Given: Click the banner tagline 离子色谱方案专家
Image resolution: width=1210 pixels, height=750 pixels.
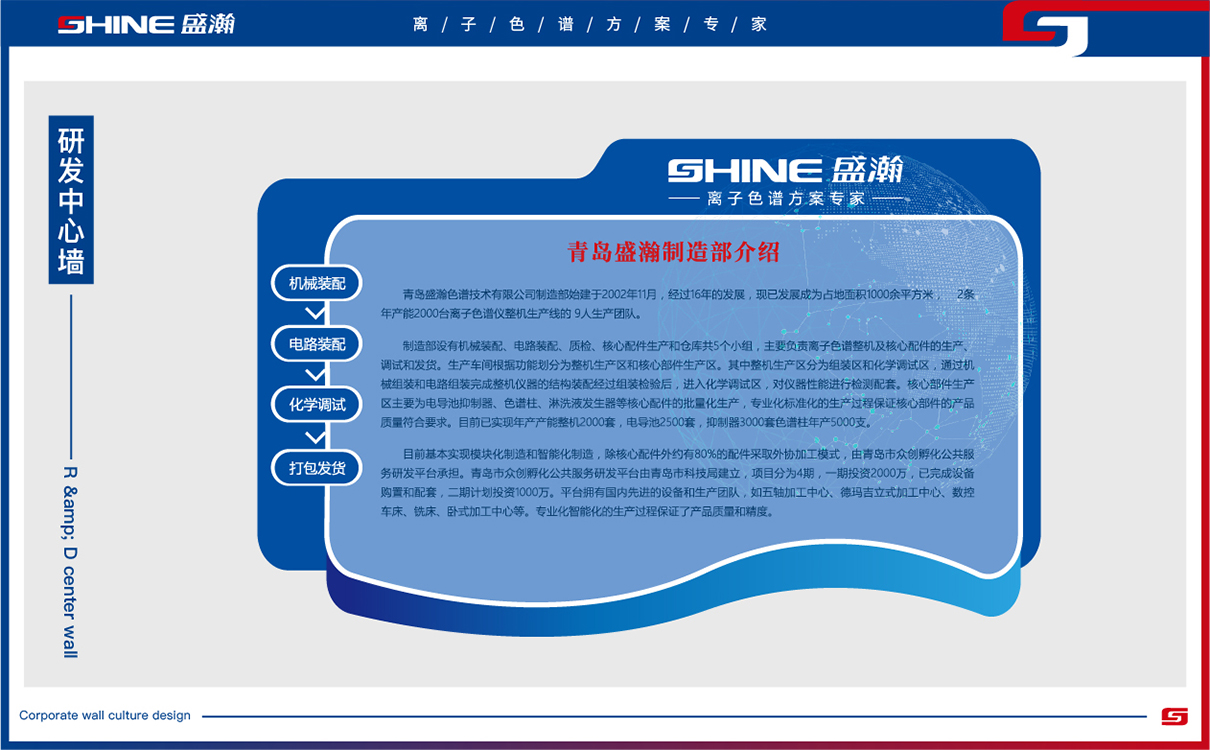Looking at the screenshot, I should click(x=590, y=24).
